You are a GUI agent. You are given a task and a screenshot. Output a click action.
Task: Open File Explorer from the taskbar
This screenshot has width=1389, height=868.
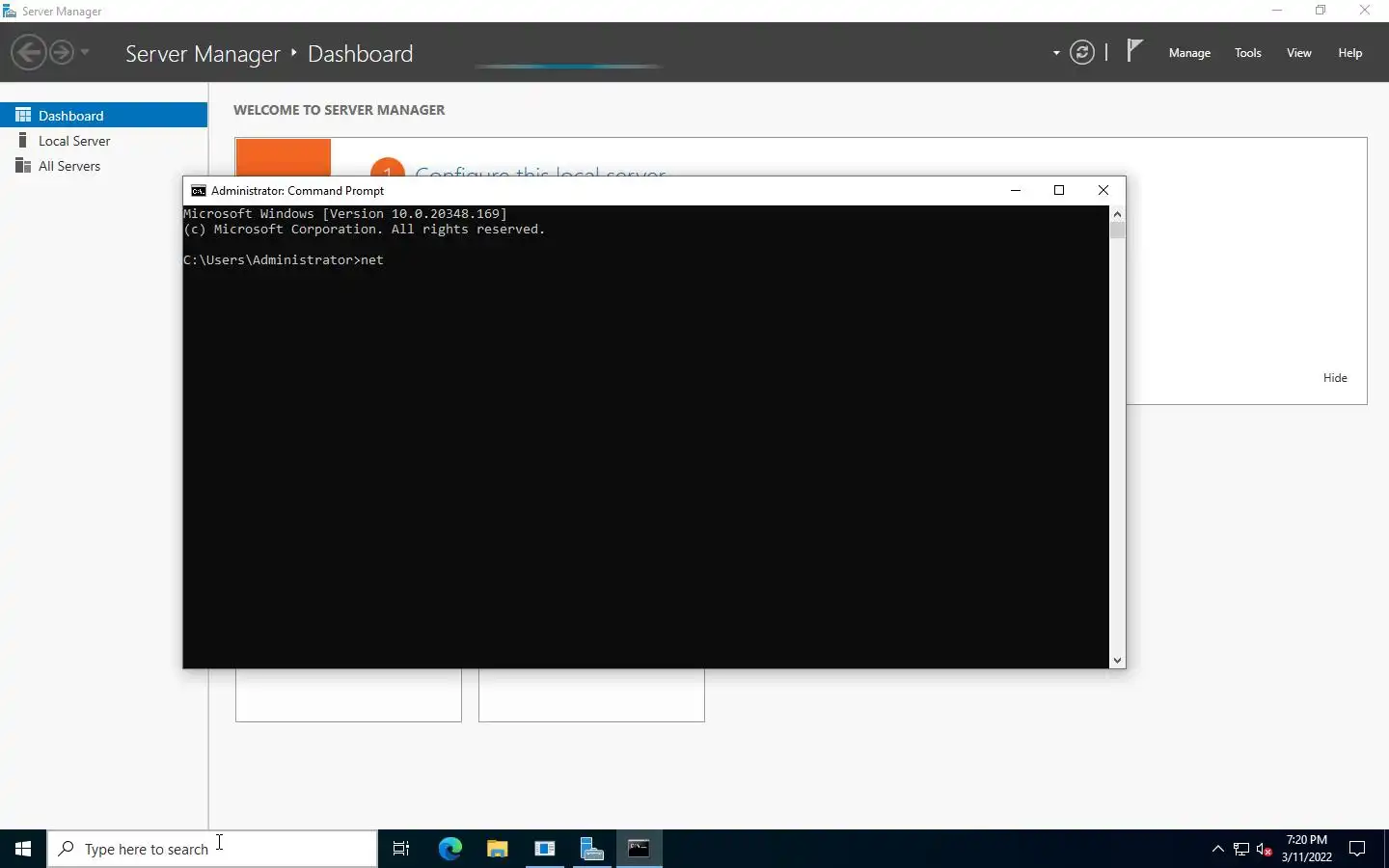497,849
